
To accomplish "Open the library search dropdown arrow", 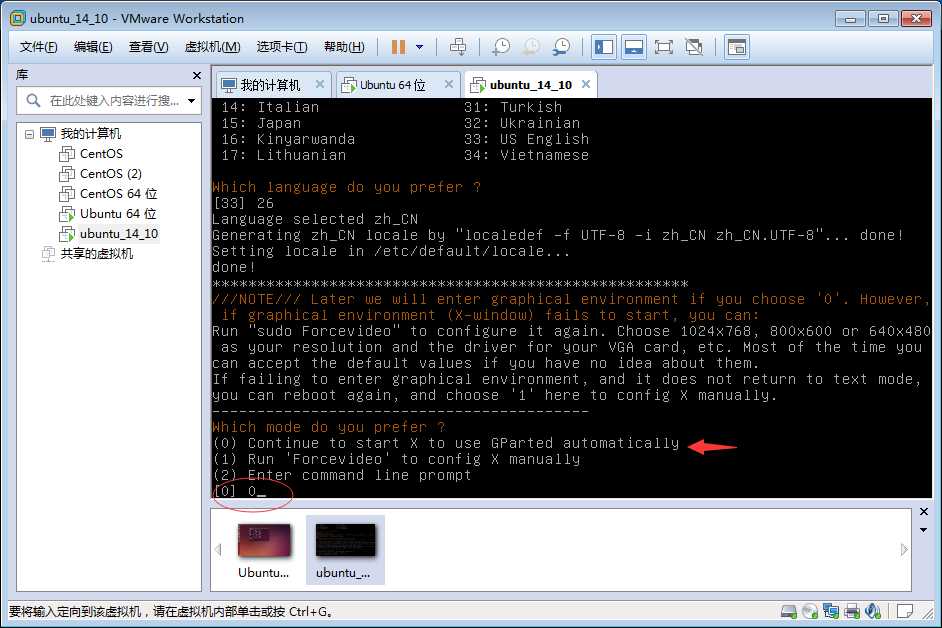I will pos(192,100).
